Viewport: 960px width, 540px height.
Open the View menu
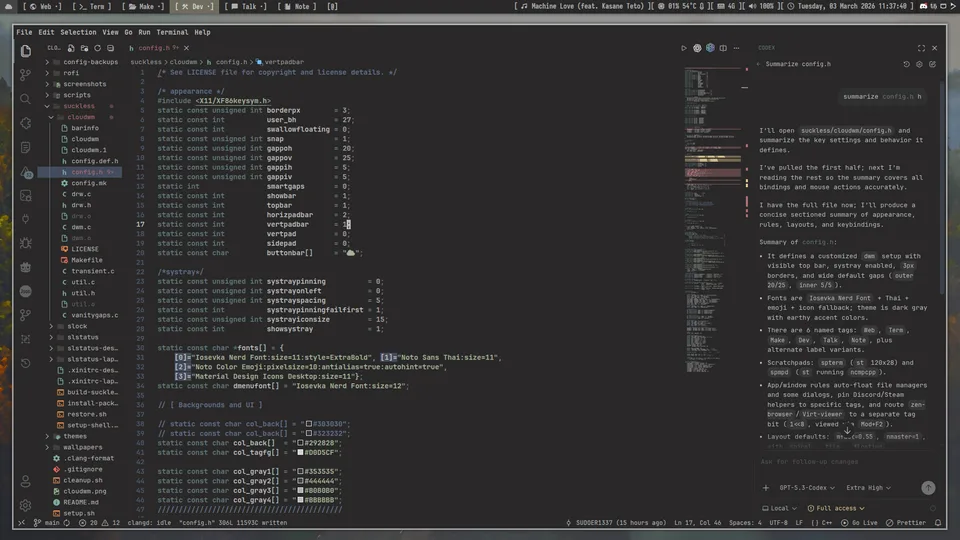tap(110, 32)
